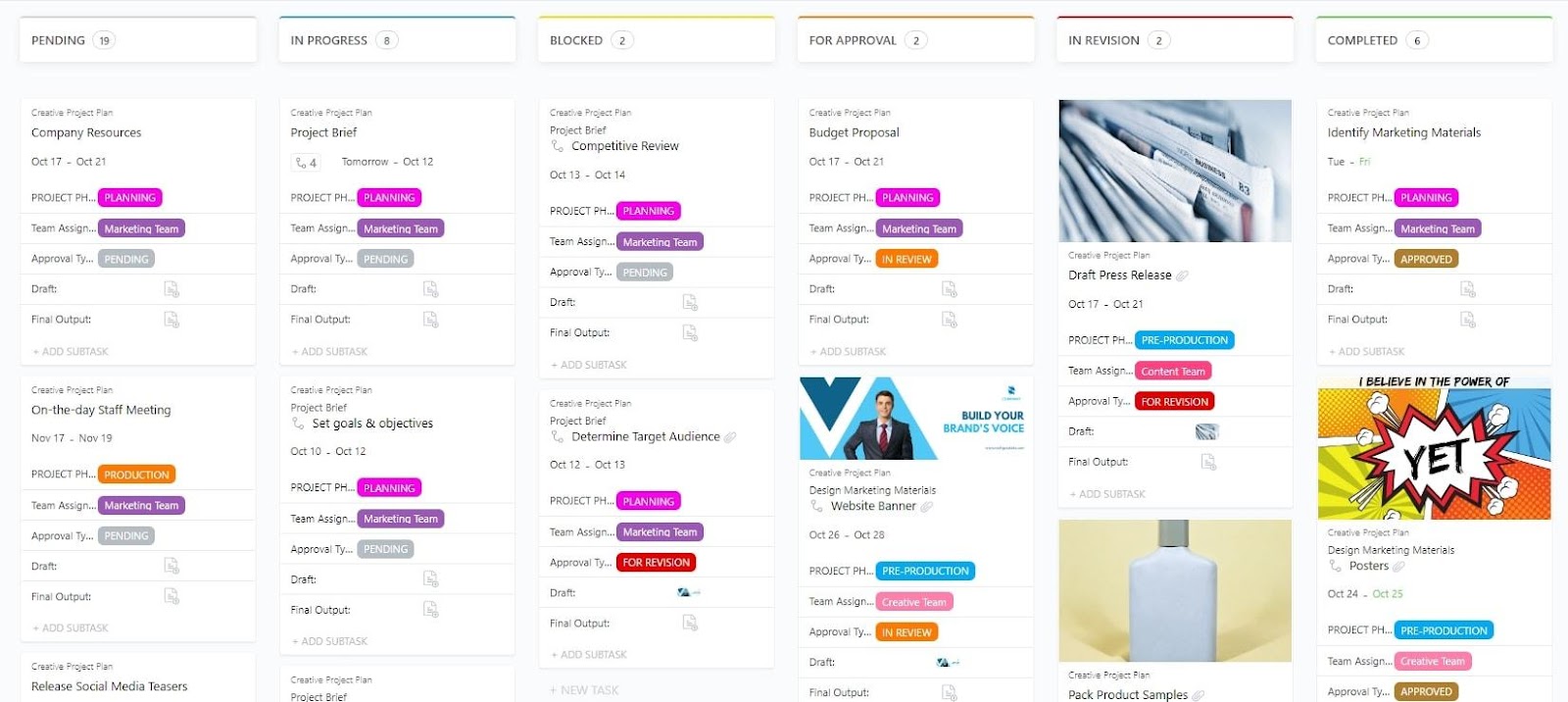Click the attachment icon next to Posters
This screenshot has width=1568, height=702.
tap(1398, 567)
